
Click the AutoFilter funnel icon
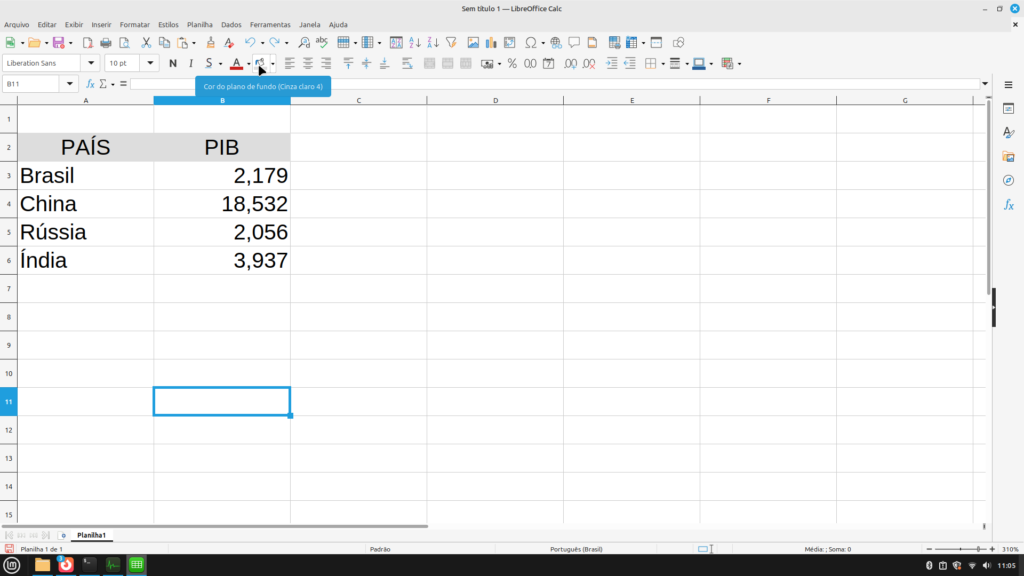(x=451, y=43)
